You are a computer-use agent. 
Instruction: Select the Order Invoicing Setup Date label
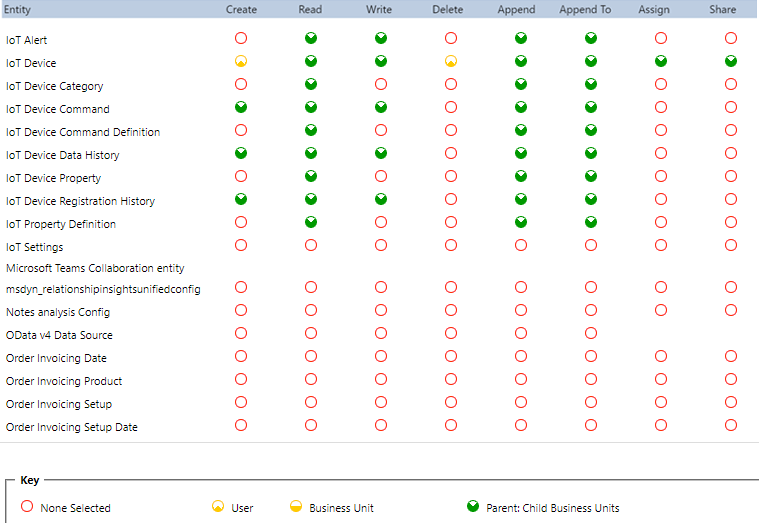[x=72, y=427]
